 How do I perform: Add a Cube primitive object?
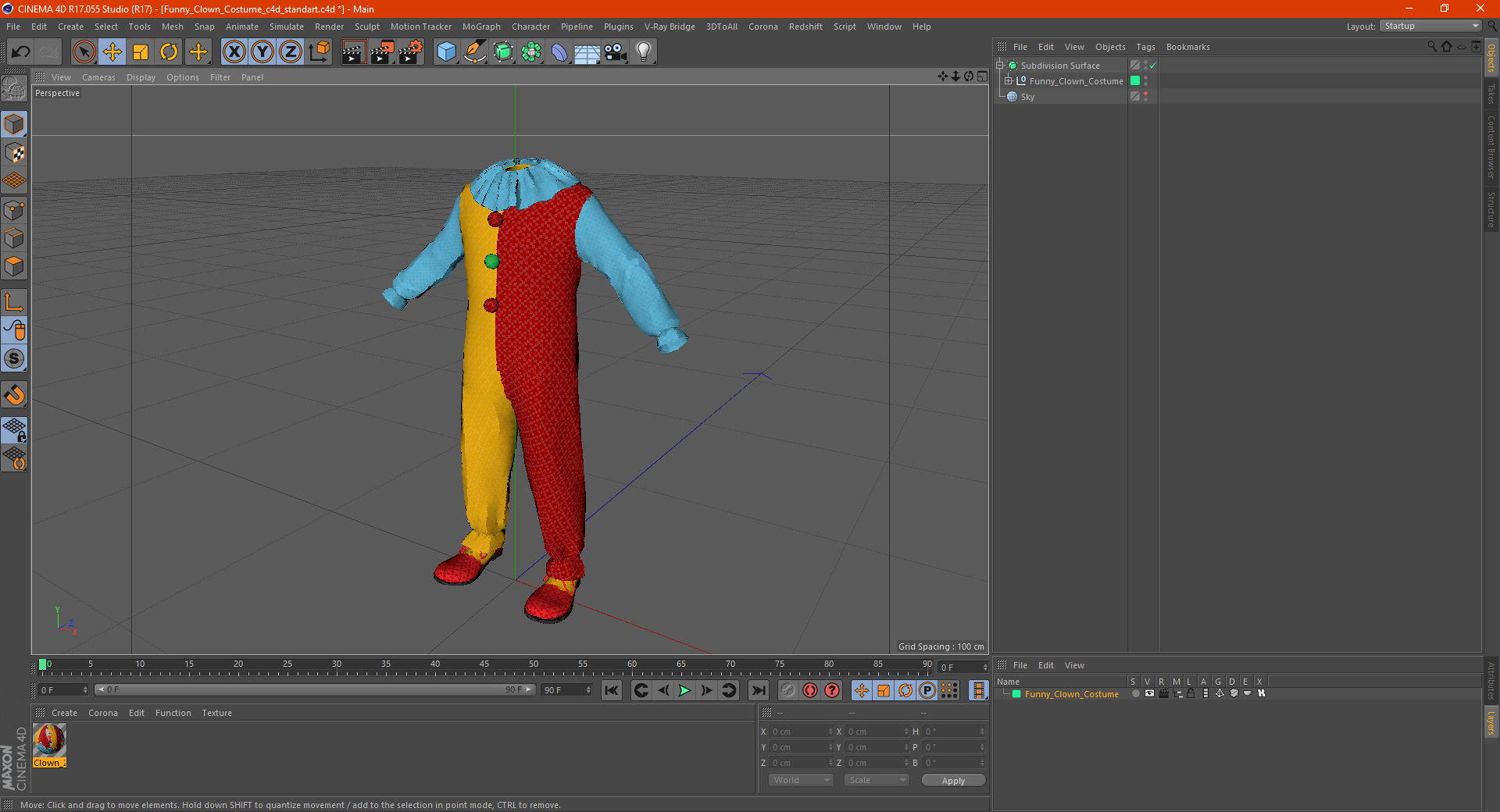pyautogui.click(x=446, y=52)
